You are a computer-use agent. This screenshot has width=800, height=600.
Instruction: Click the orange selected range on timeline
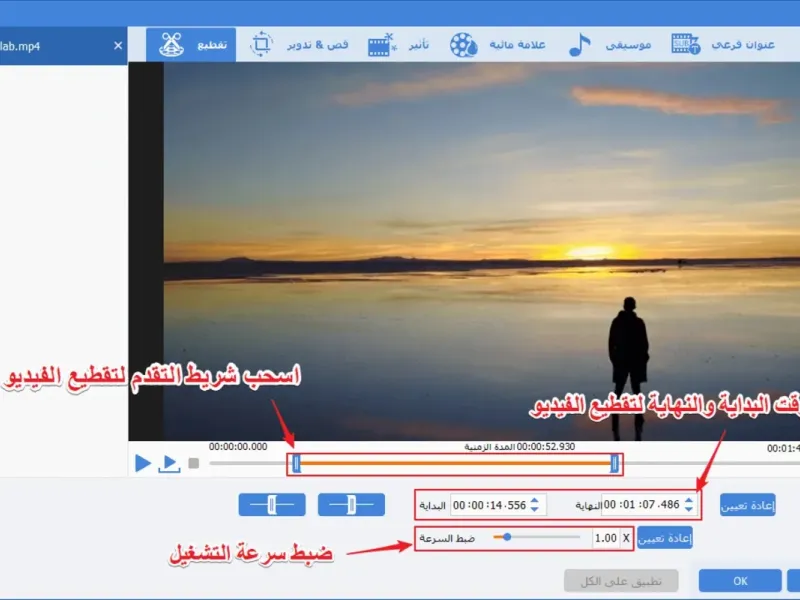click(456, 463)
